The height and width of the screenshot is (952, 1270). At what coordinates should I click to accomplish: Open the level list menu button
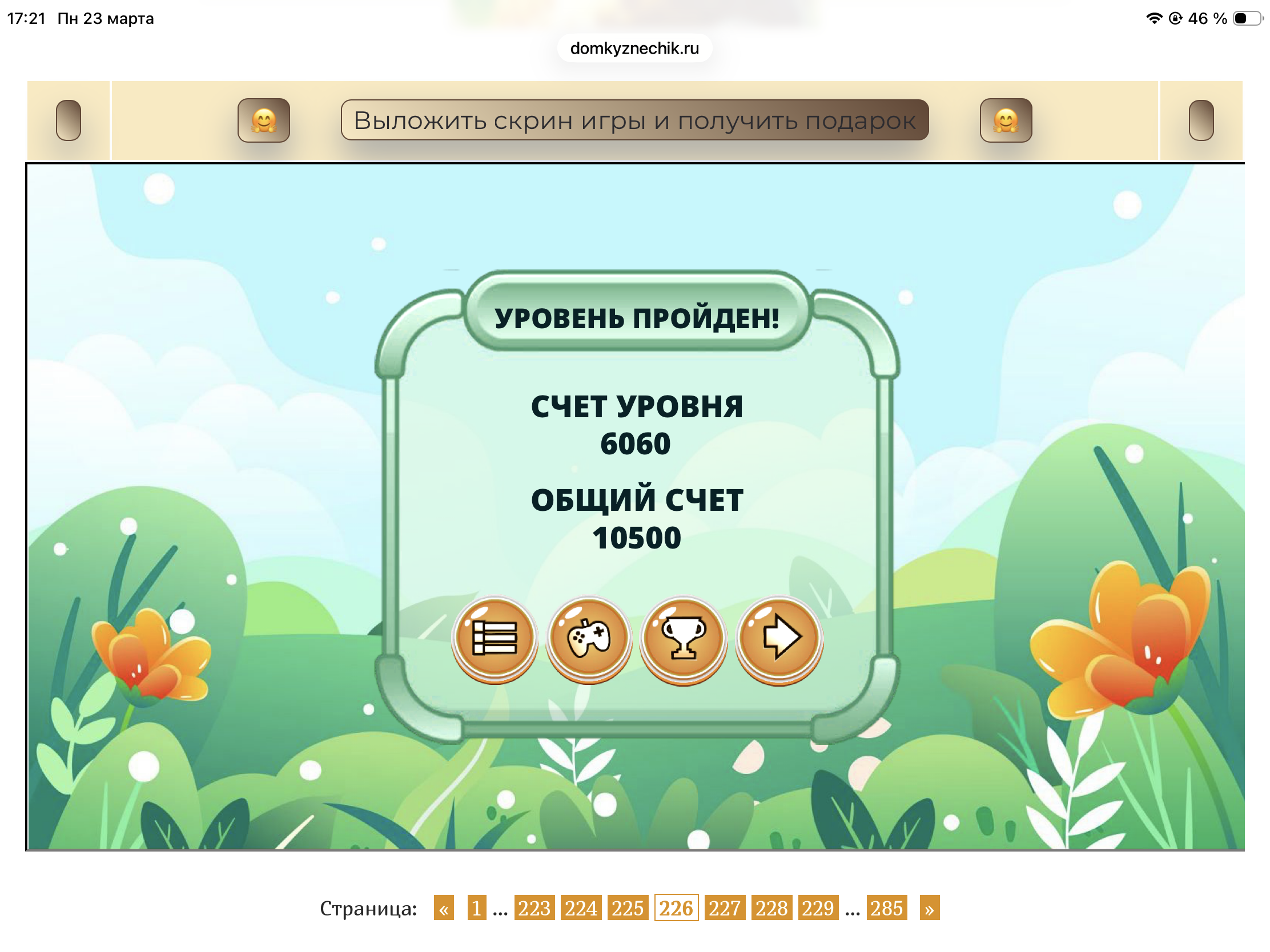pyautogui.click(x=494, y=638)
